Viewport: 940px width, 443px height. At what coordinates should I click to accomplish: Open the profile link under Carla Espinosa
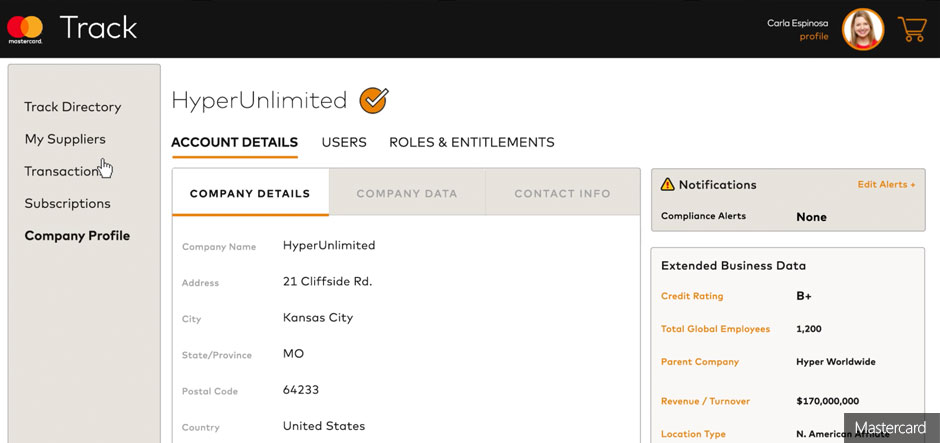pos(813,37)
